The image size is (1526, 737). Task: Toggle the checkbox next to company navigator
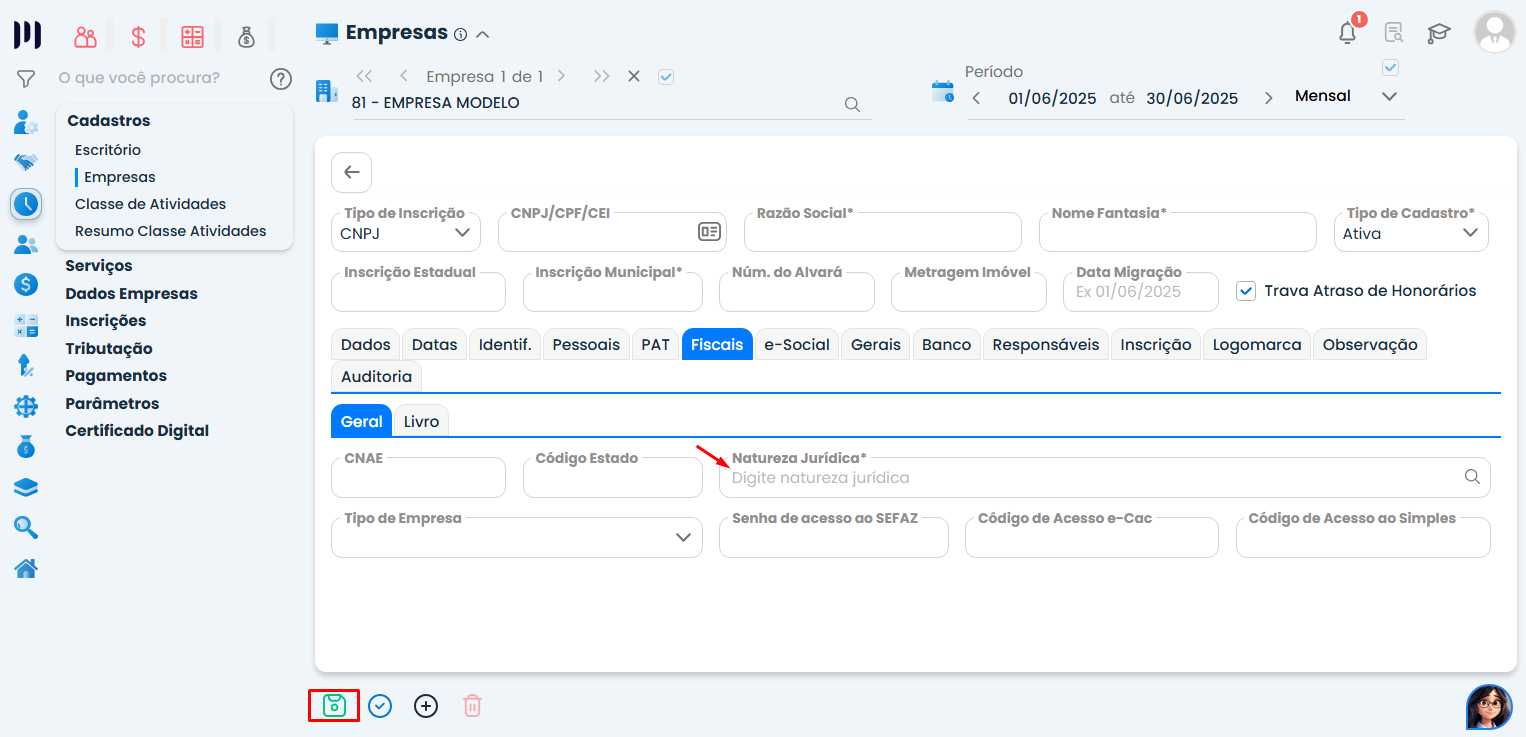tap(666, 76)
